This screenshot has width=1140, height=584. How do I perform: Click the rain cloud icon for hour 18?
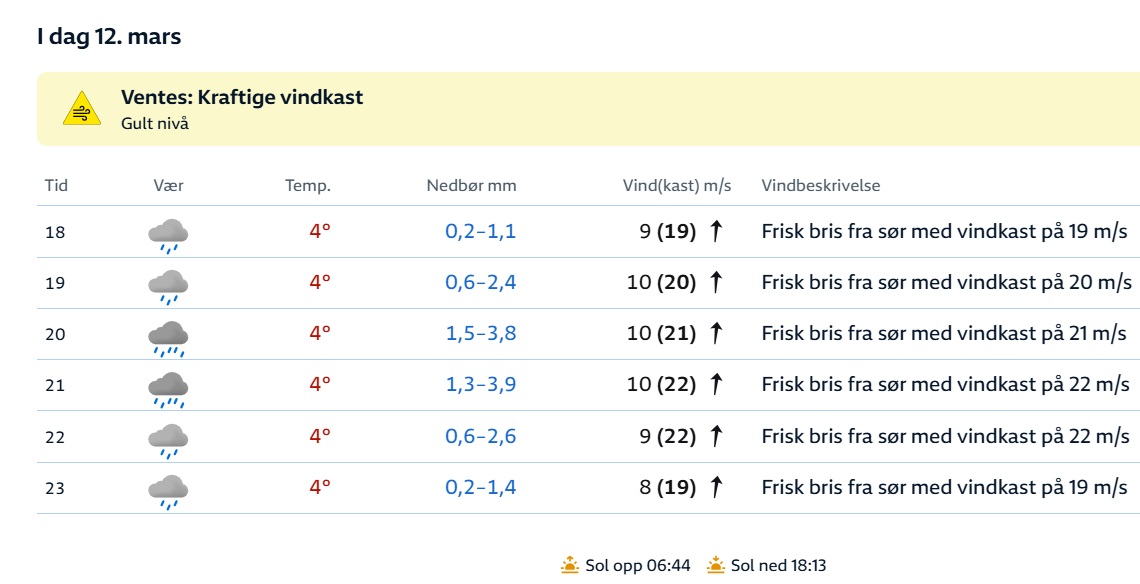[168, 233]
